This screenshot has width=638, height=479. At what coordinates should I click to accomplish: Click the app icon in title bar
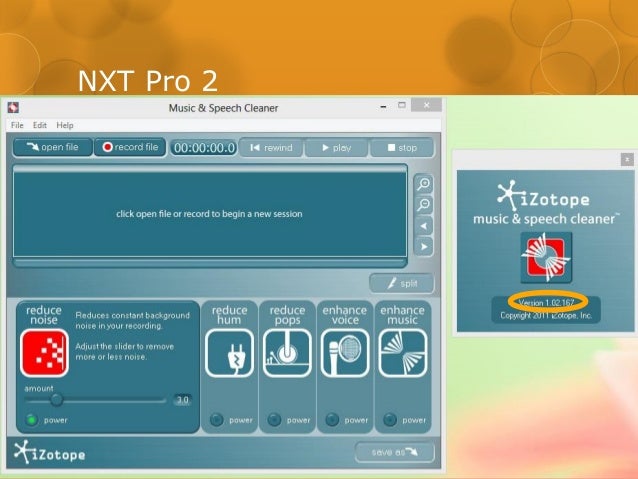point(13,108)
